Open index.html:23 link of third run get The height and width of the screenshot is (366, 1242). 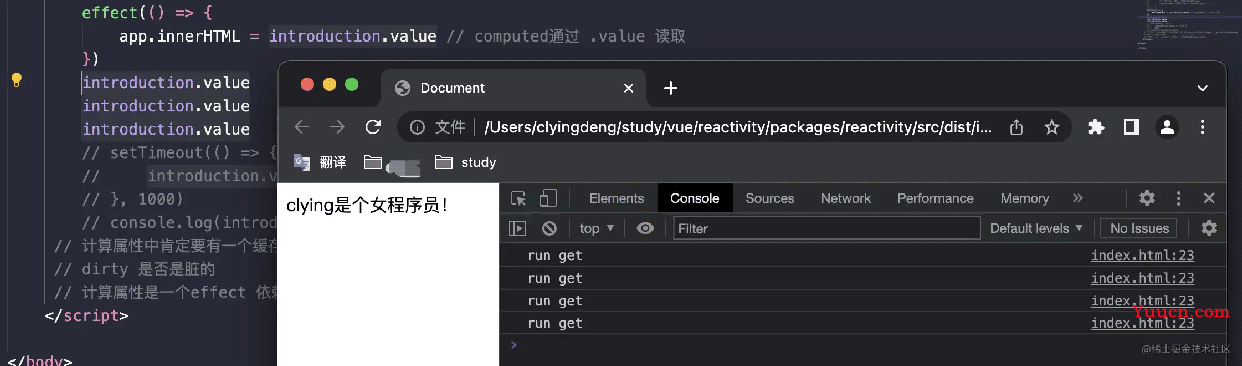pos(1142,300)
